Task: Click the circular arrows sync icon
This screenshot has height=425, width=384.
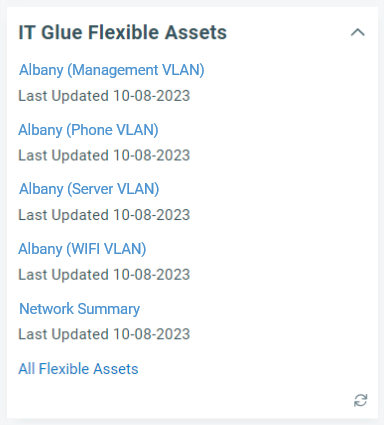Action: [360, 400]
